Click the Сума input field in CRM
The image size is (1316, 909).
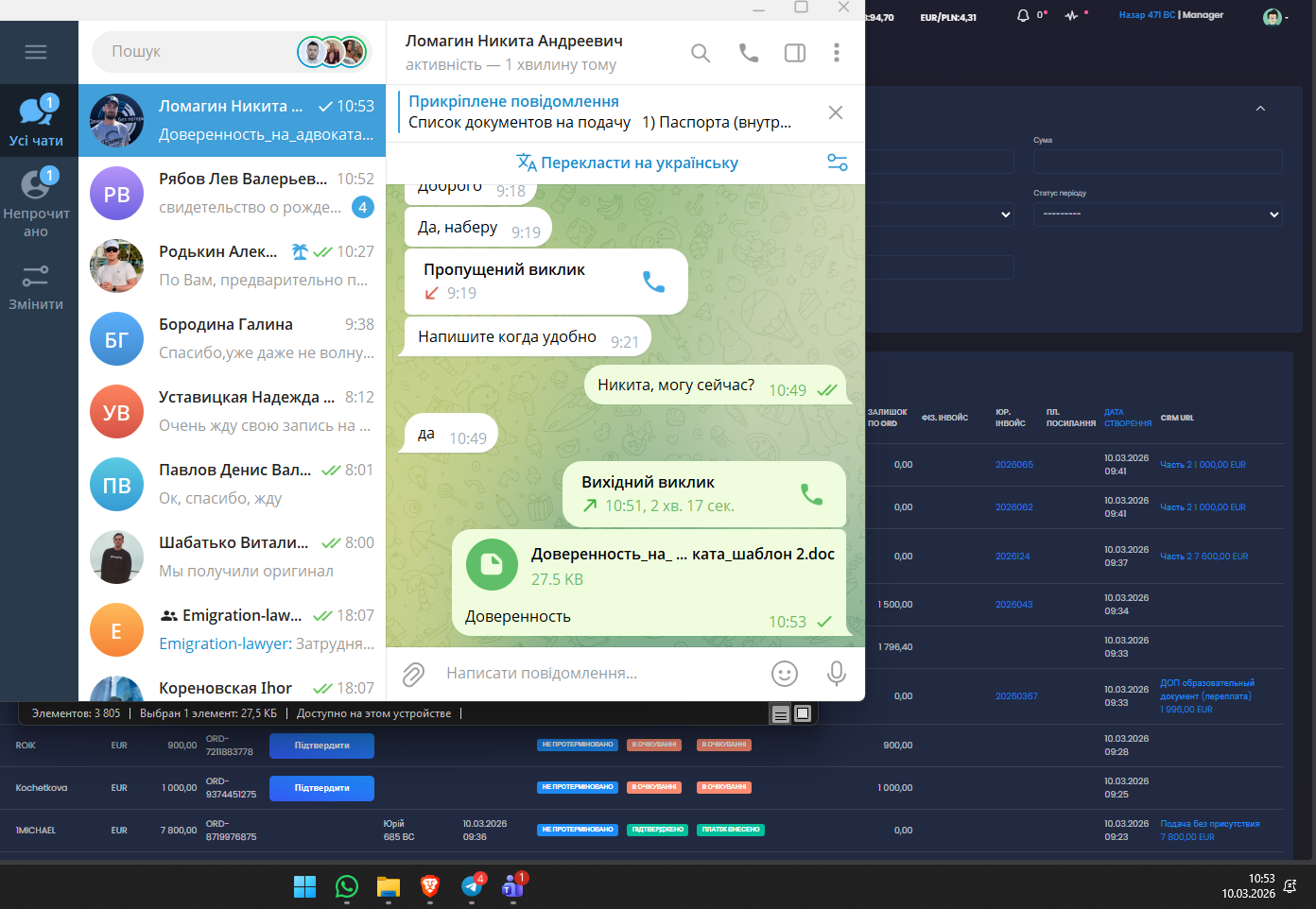click(x=1158, y=162)
